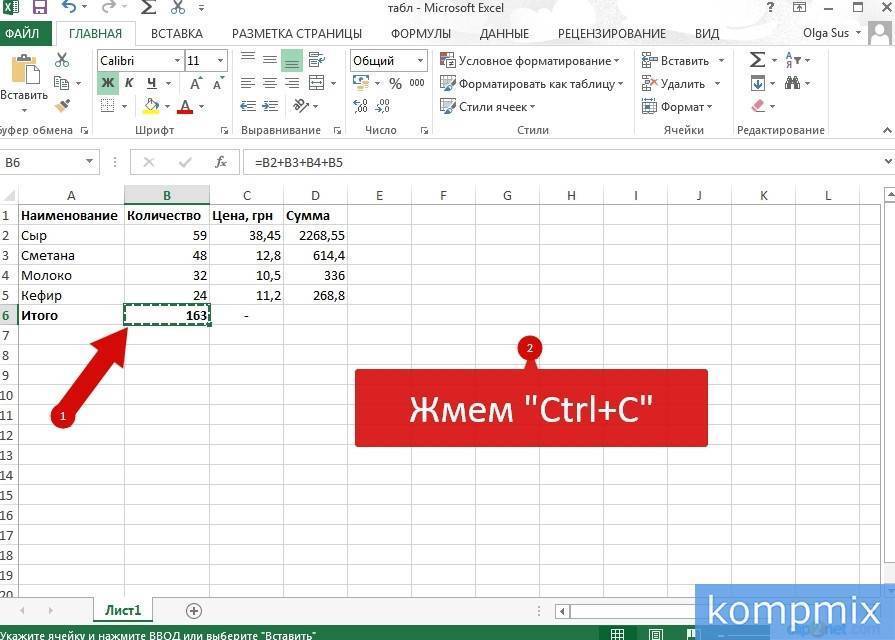Click the Лист1 sheet tab

tap(122, 609)
